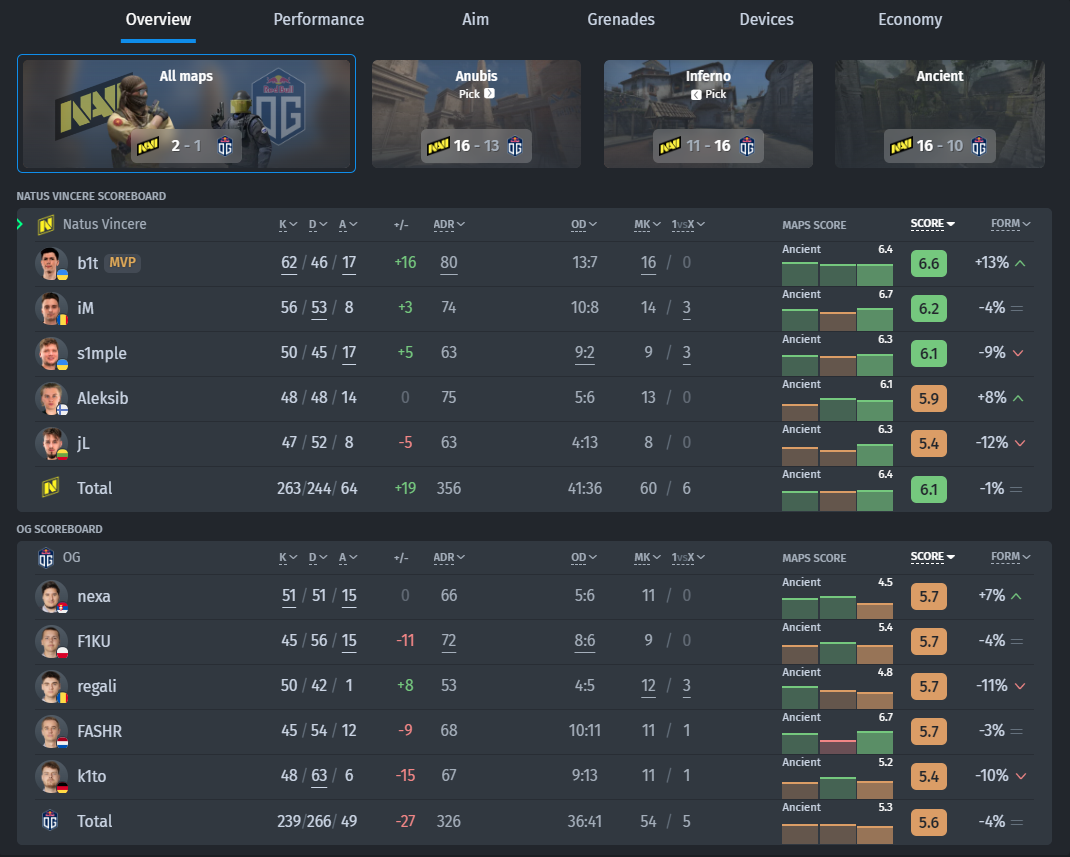Click F1KU's player avatar

[51, 641]
